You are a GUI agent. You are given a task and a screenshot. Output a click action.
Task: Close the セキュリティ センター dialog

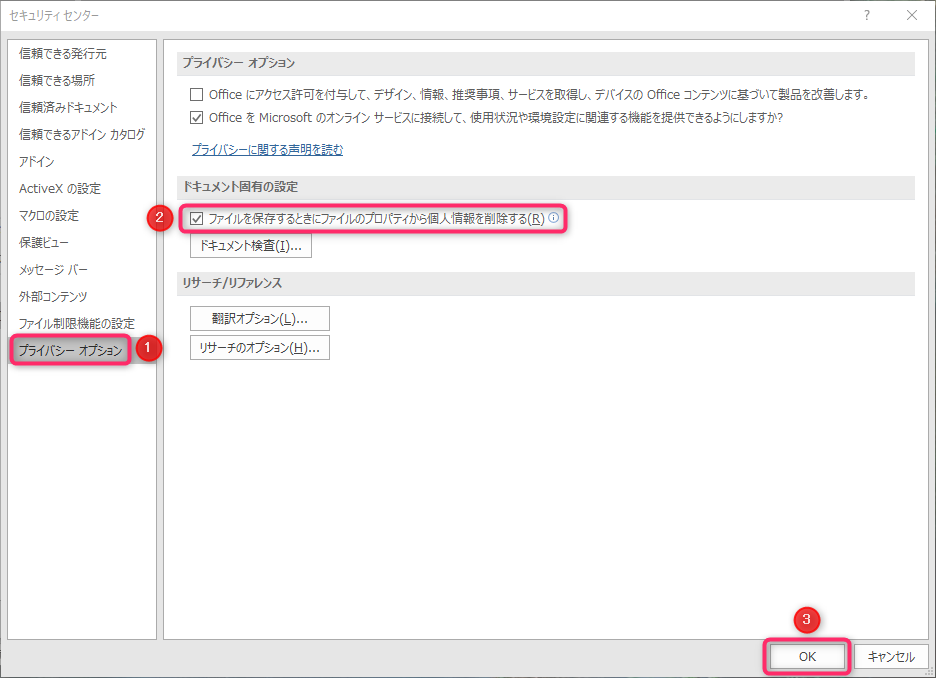912,16
